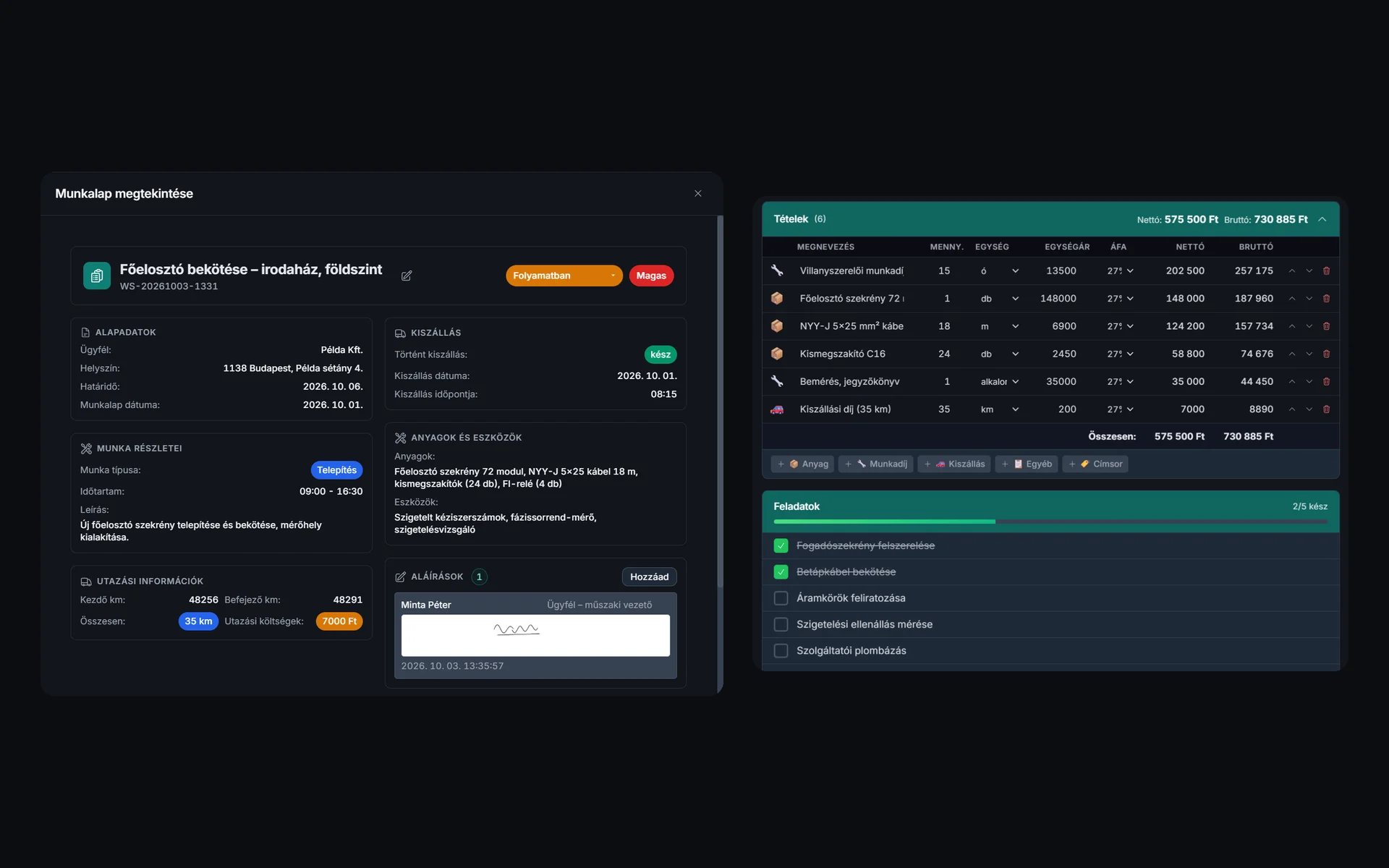Move Főelosztó szekrény row up

pos(1291,298)
